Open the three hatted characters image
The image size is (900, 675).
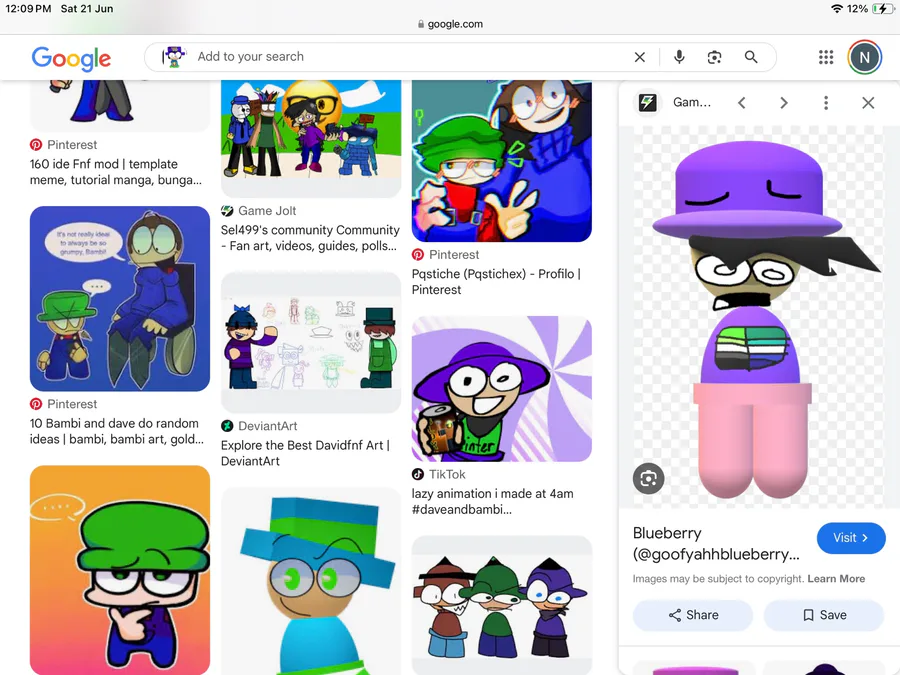click(502, 605)
